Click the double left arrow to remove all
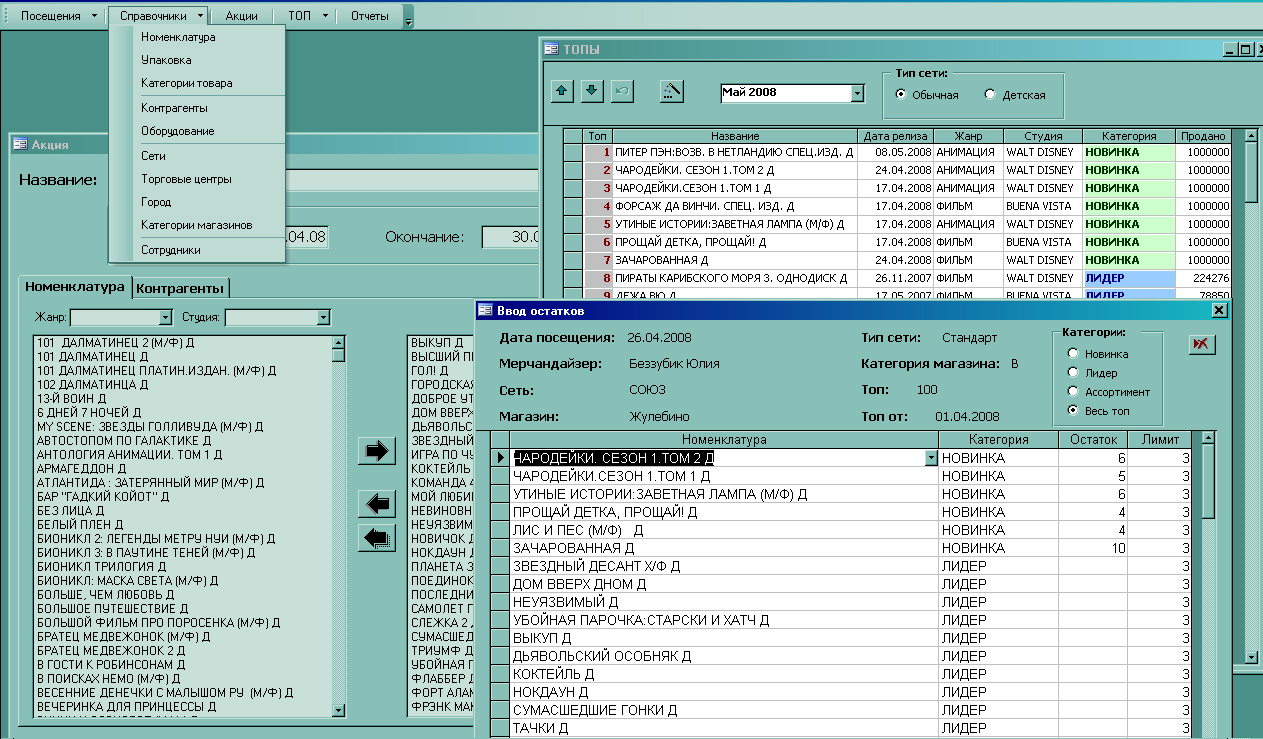Viewport: 1263px width, 739px height. 376,538
